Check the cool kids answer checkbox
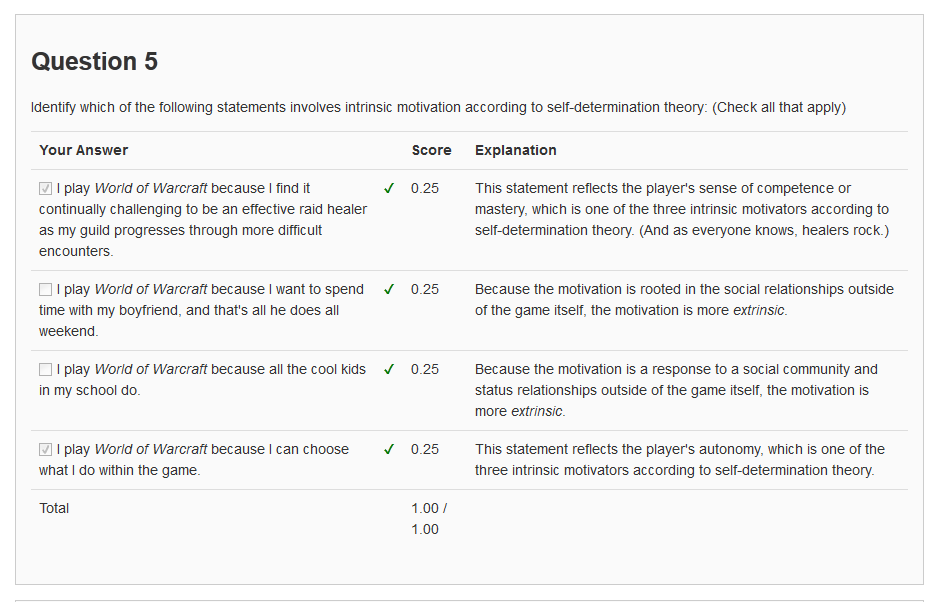Image resolution: width=939 pixels, height=602 pixels. [46, 369]
